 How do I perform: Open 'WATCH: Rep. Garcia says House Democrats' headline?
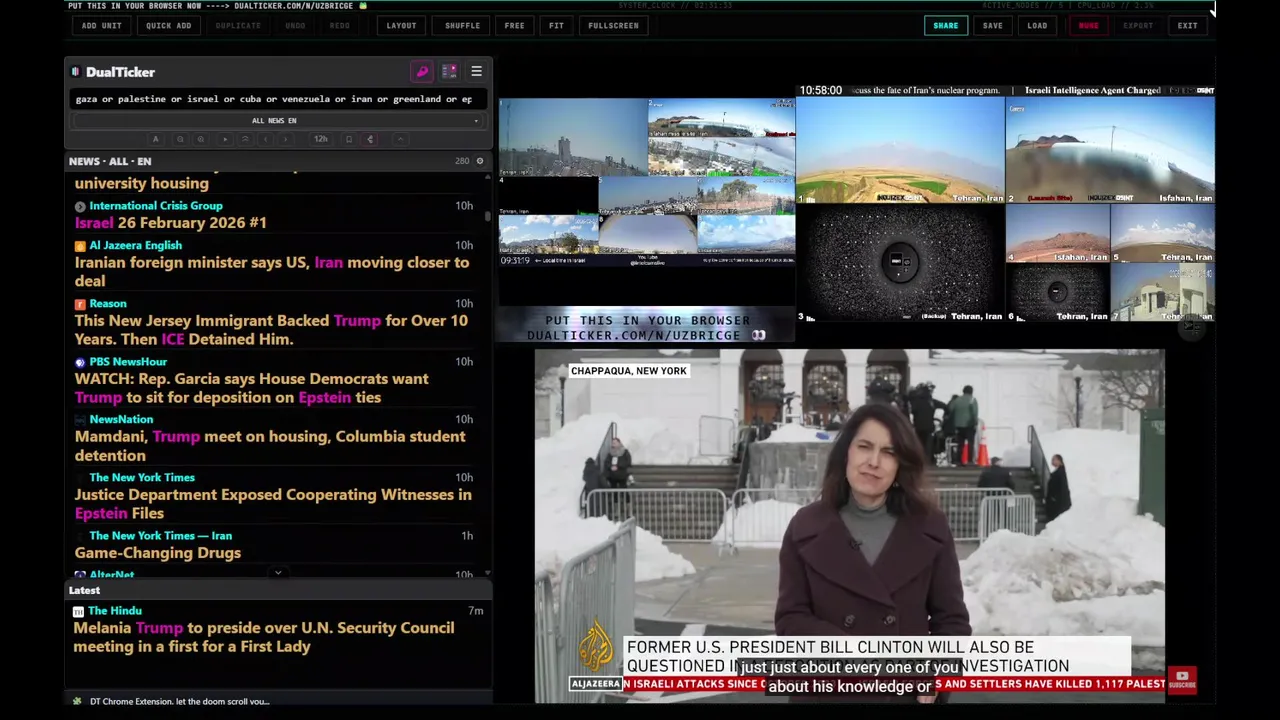point(252,388)
